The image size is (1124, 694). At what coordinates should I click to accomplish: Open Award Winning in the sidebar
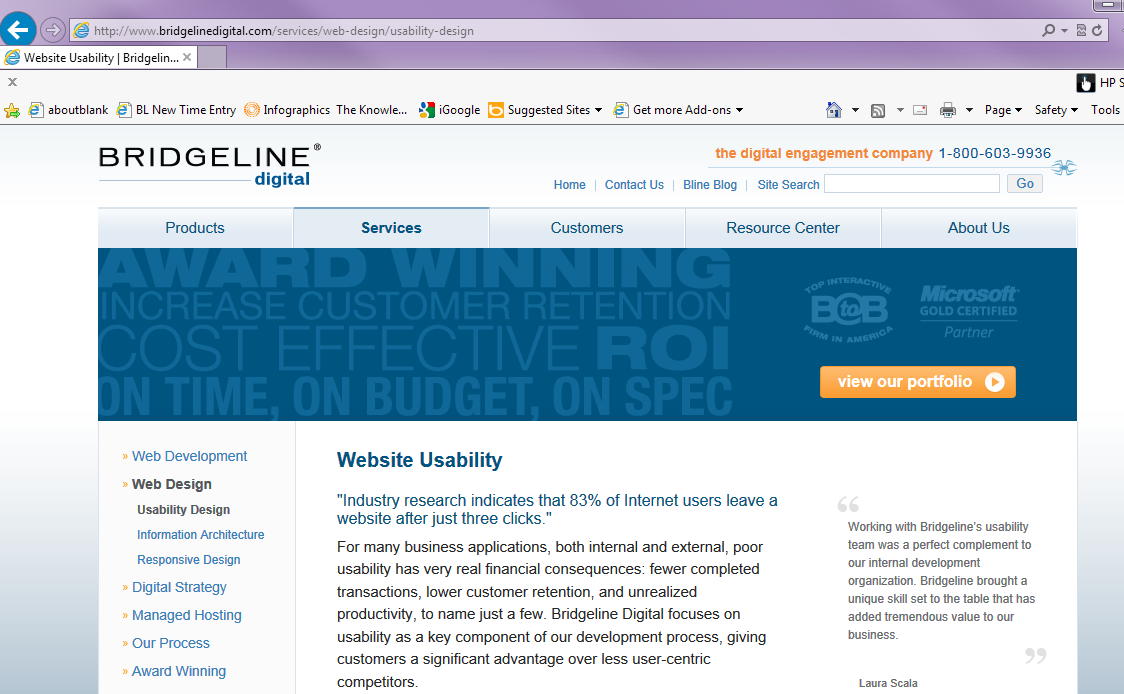click(178, 671)
